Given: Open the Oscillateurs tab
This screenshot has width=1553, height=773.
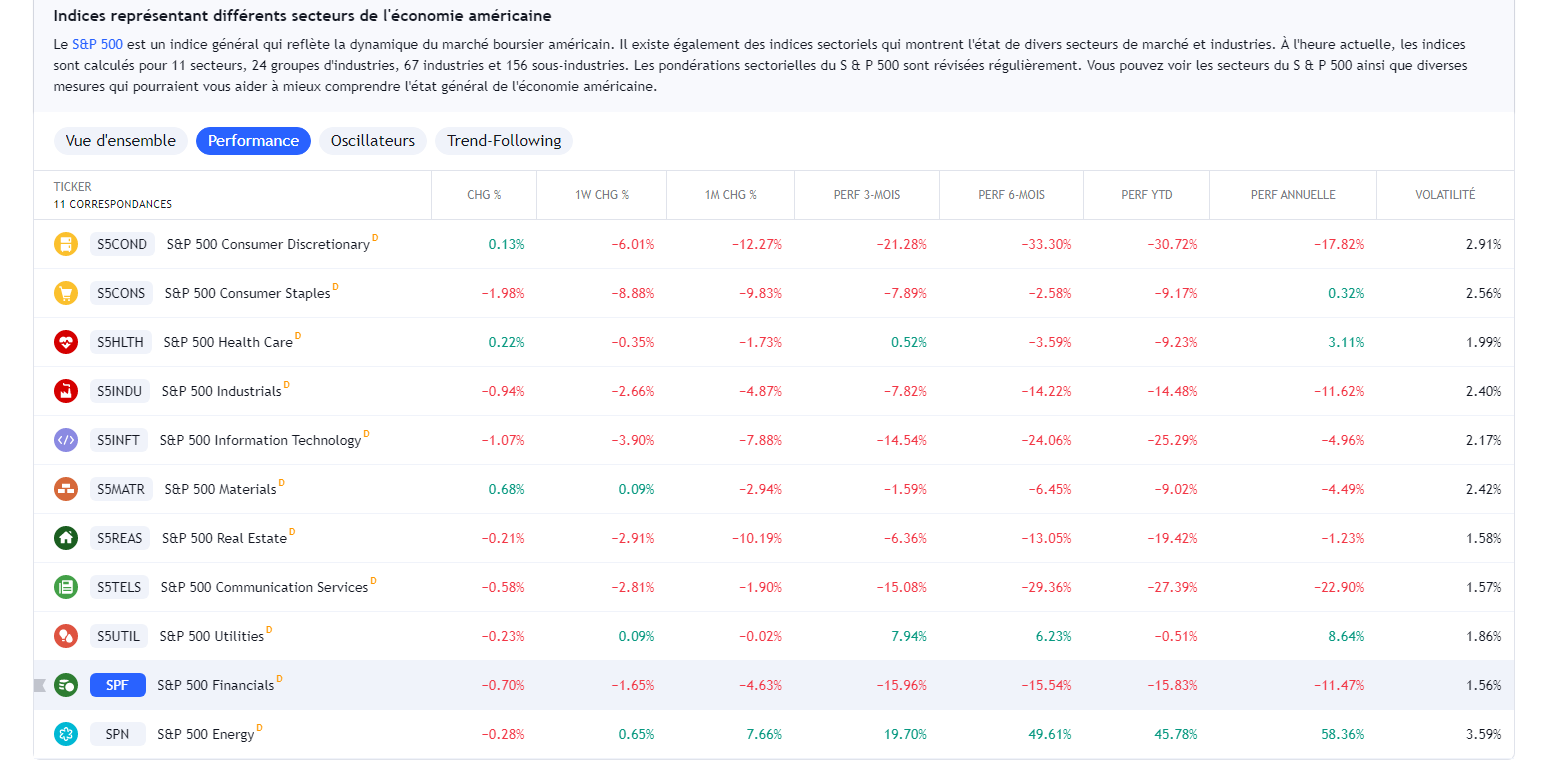Looking at the screenshot, I should tap(373, 141).
